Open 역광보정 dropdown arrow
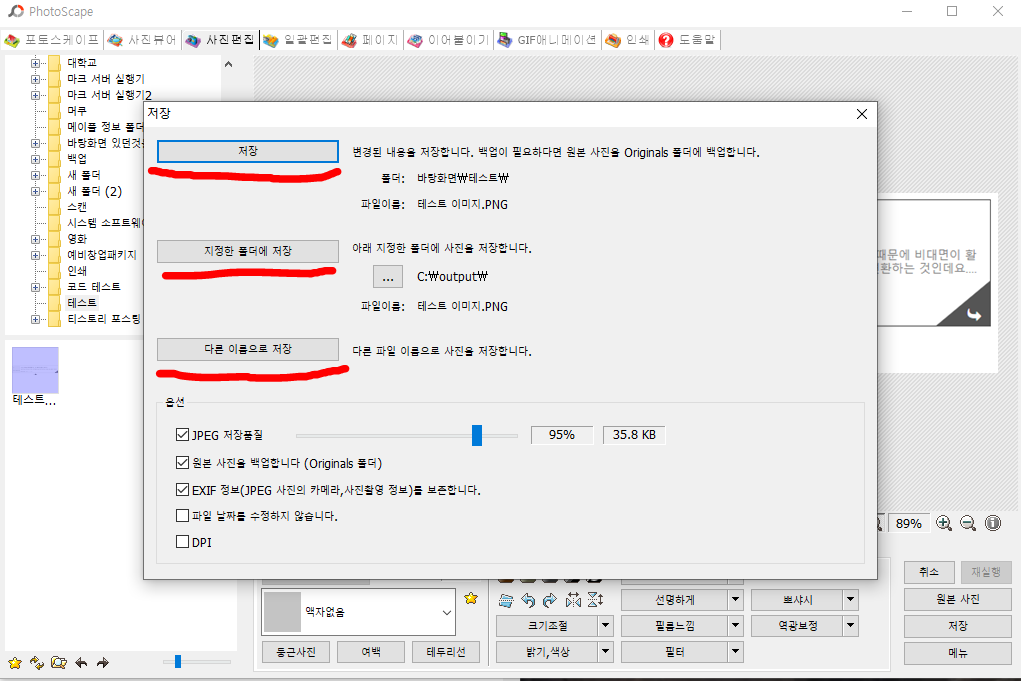Image resolution: width=1021 pixels, height=681 pixels. tap(850, 626)
